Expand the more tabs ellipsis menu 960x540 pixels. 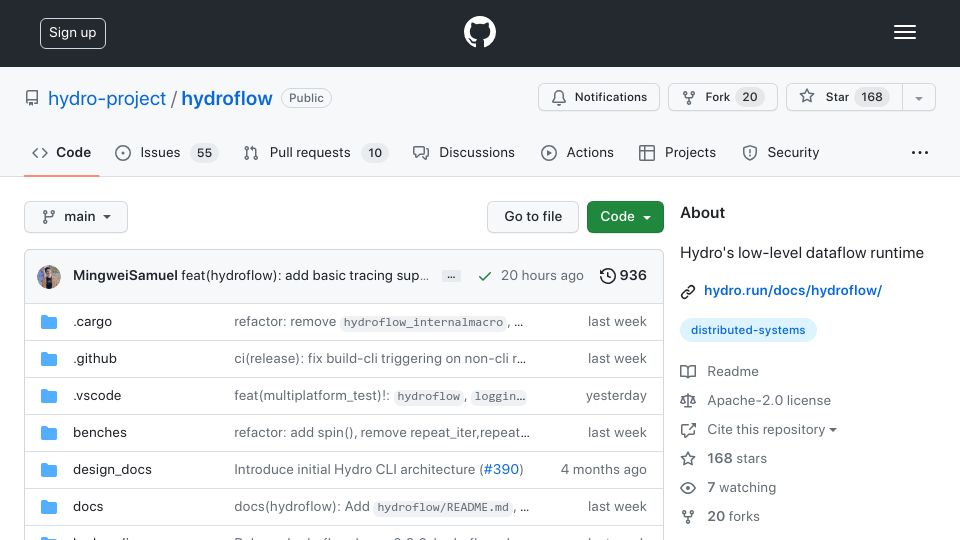click(920, 152)
